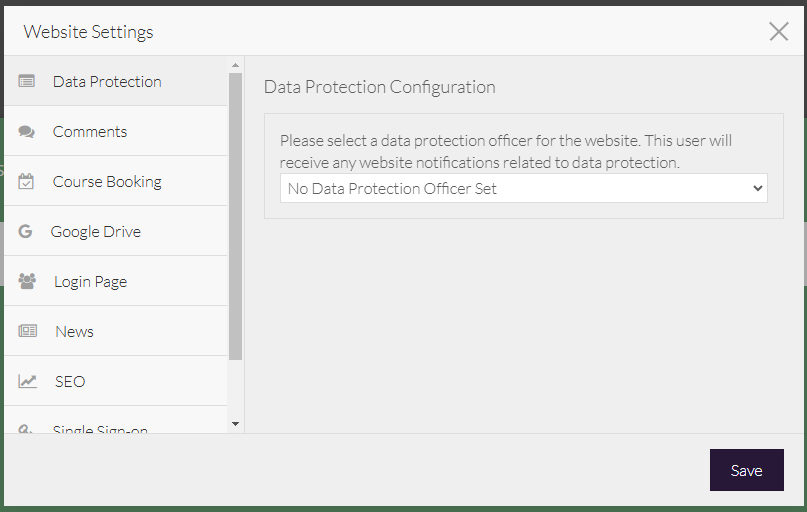Click the Google Drive G icon
807x512 pixels.
pos(25,231)
